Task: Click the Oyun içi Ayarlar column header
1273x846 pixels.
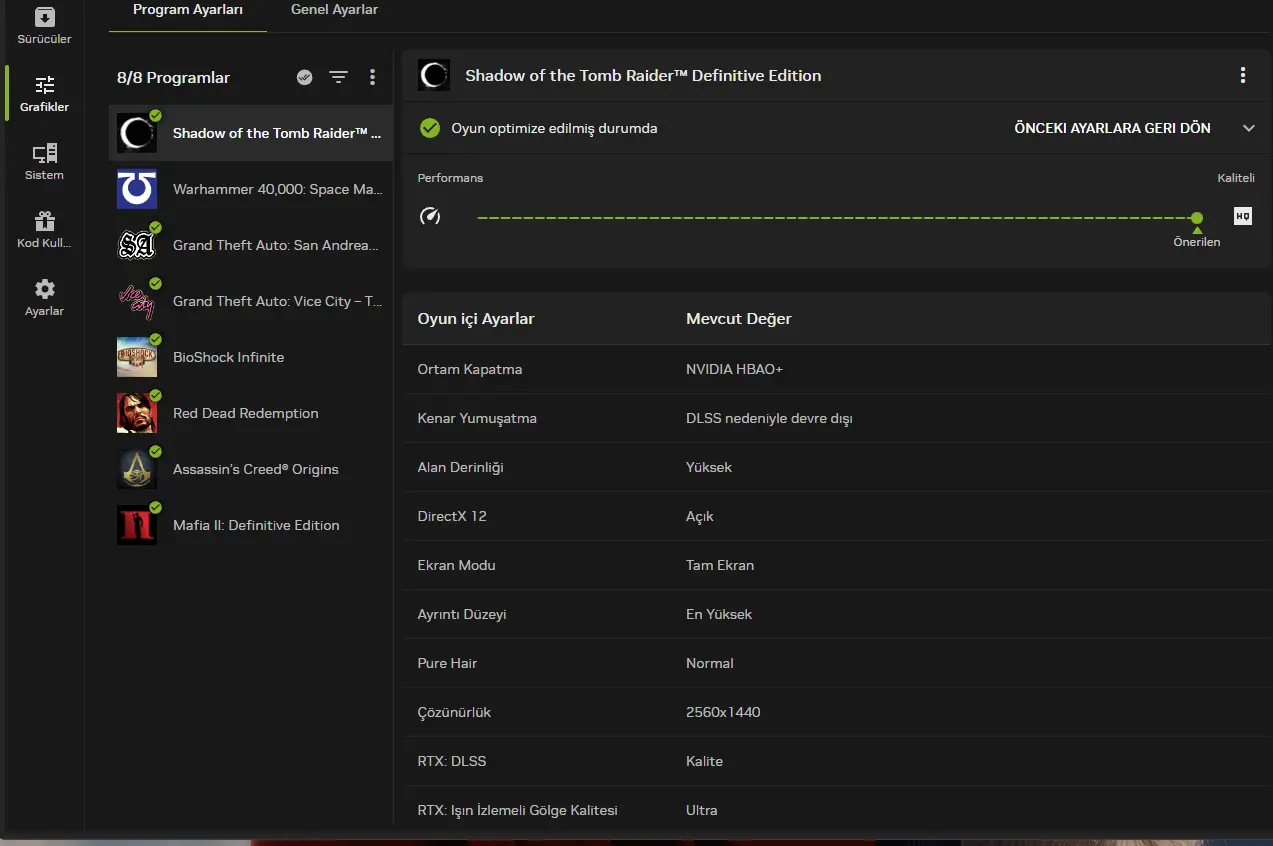Action: (x=476, y=319)
